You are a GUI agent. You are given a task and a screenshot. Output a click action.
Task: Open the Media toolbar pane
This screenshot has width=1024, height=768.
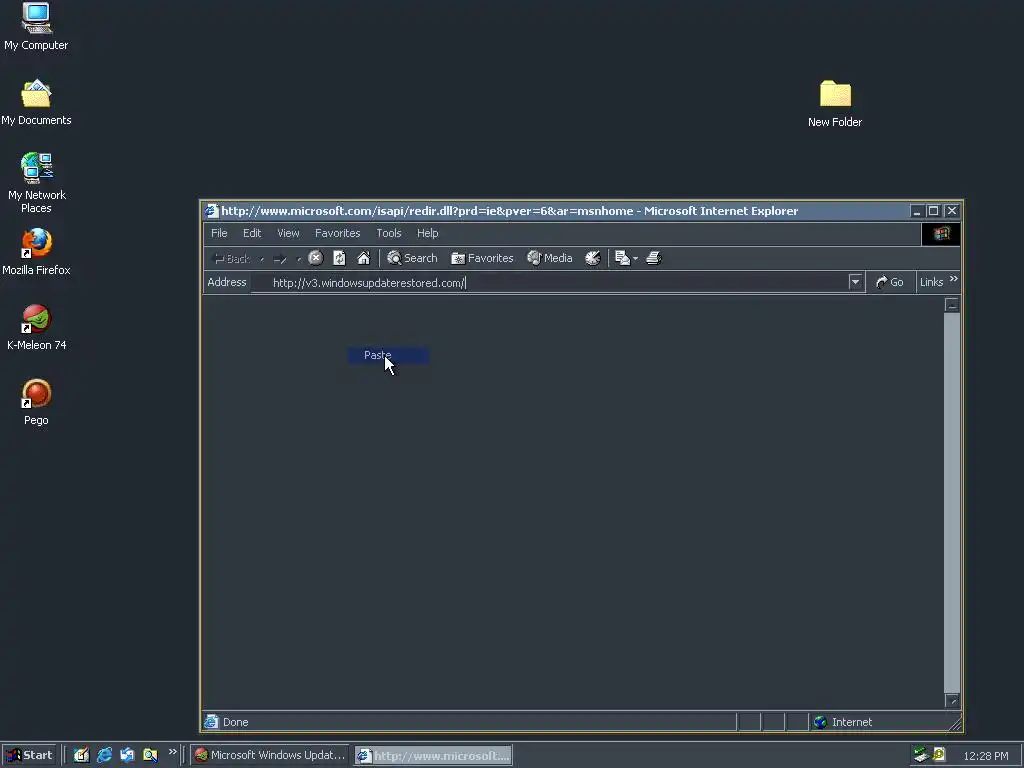click(550, 258)
